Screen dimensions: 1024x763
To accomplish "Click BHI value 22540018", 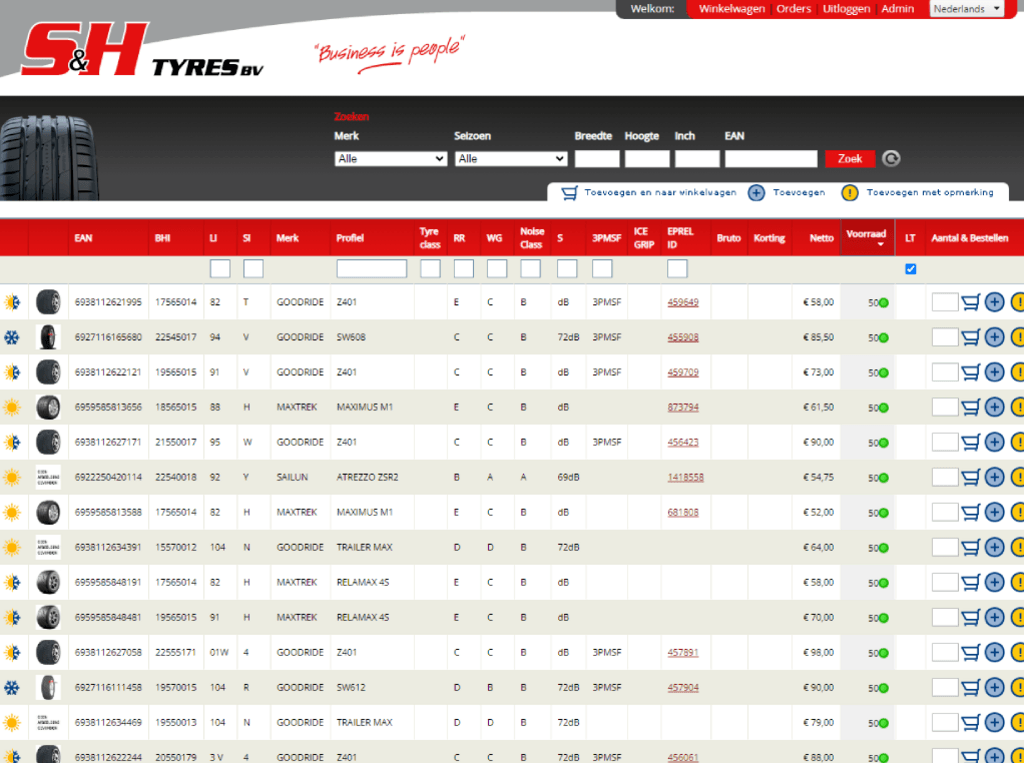I will (x=176, y=477).
